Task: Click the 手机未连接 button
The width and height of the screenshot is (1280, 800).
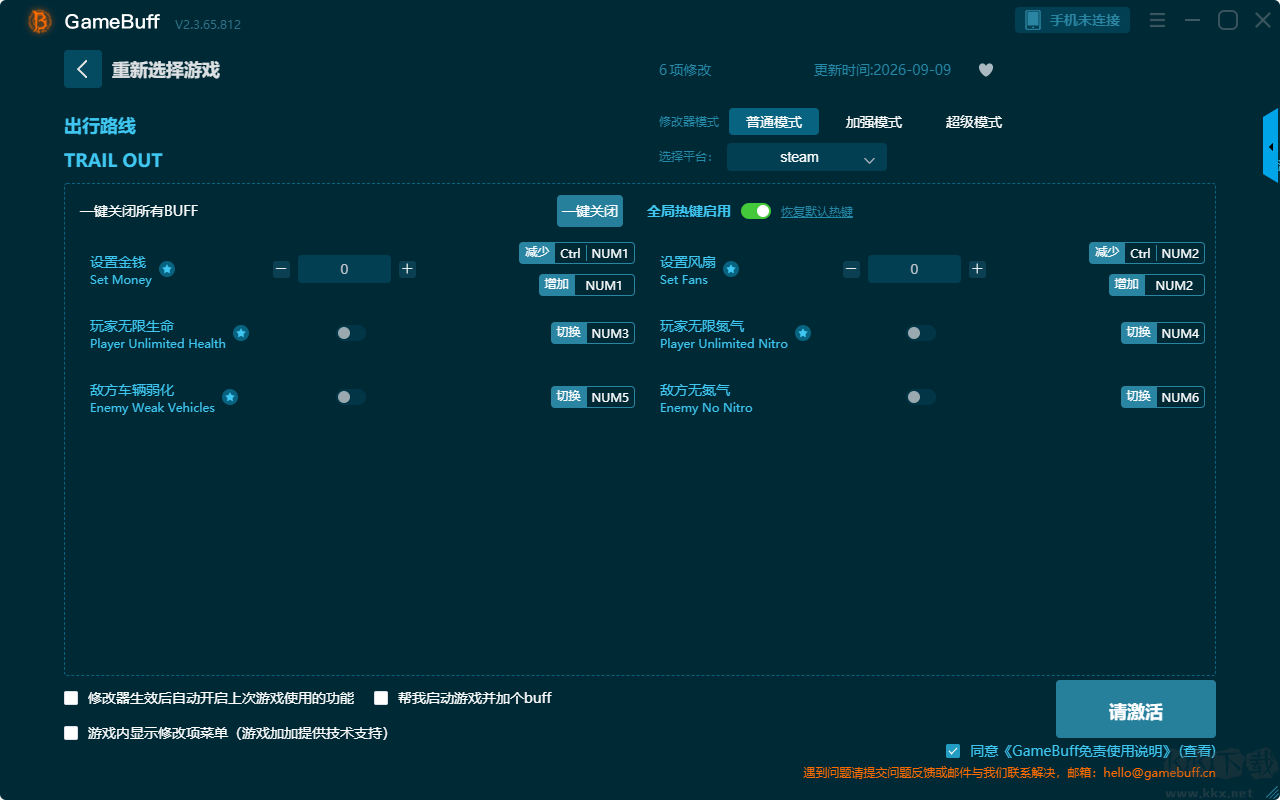Action: (x=1073, y=20)
